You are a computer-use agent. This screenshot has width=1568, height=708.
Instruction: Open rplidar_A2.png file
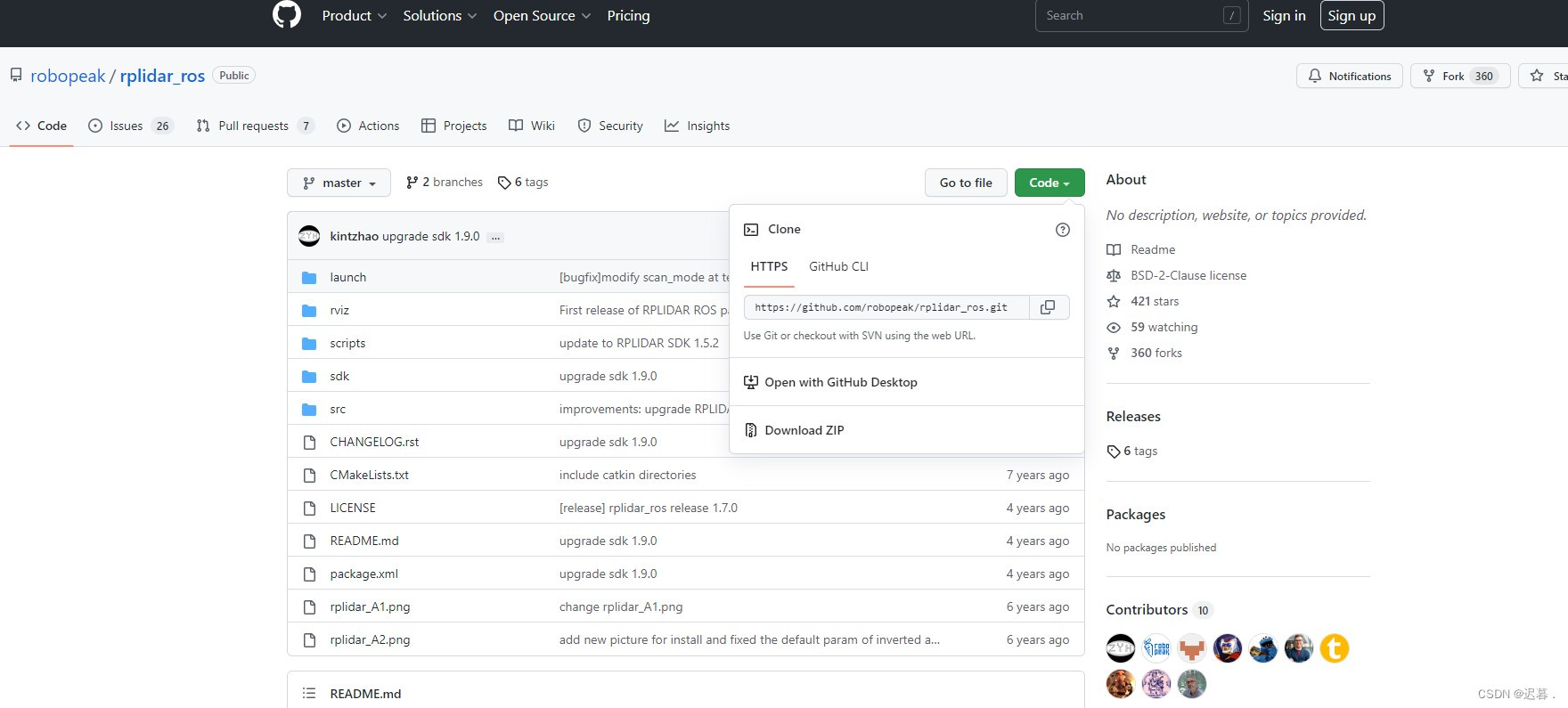click(370, 639)
